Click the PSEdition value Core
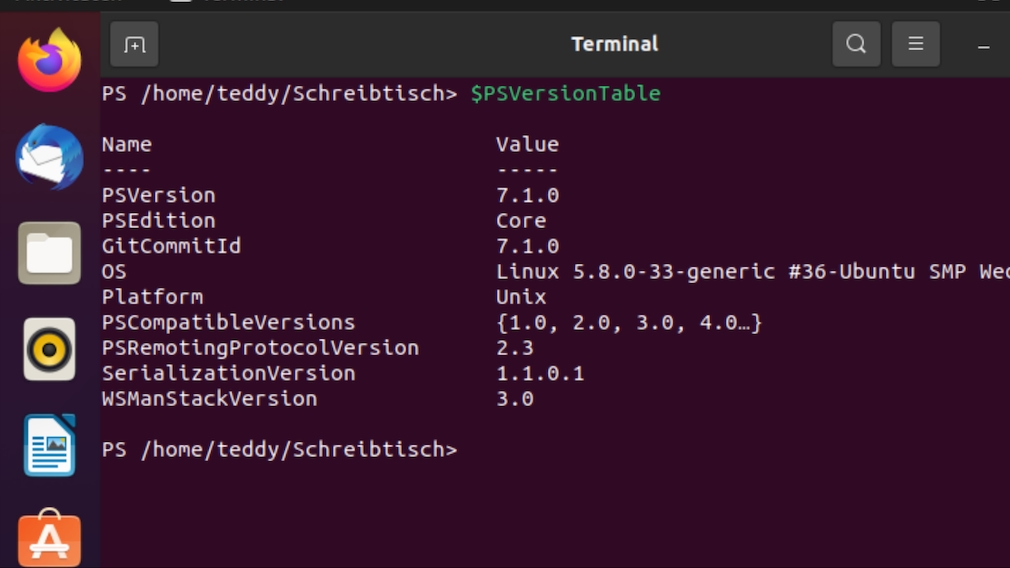This screenshot has width=1010, height=568. pos(521,221)
